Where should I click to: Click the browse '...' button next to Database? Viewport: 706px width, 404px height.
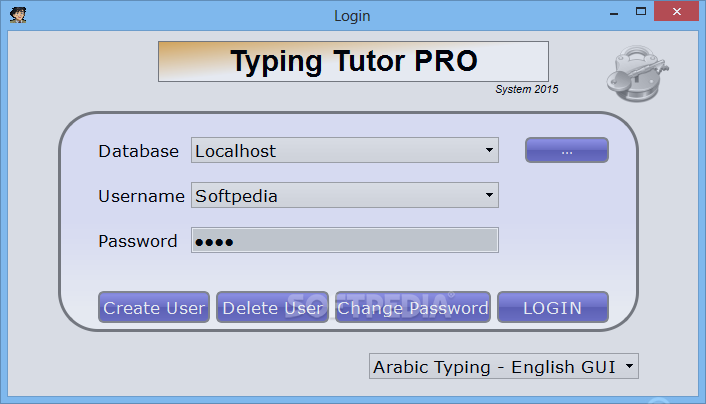click(567, 150)
